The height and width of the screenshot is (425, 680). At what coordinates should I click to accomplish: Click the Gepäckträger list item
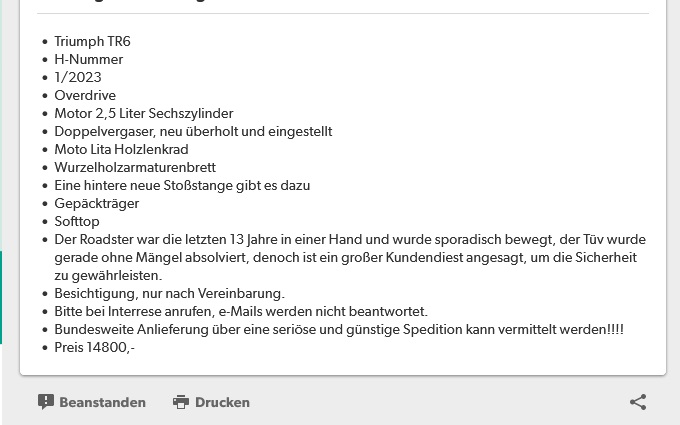click(97, 204)
